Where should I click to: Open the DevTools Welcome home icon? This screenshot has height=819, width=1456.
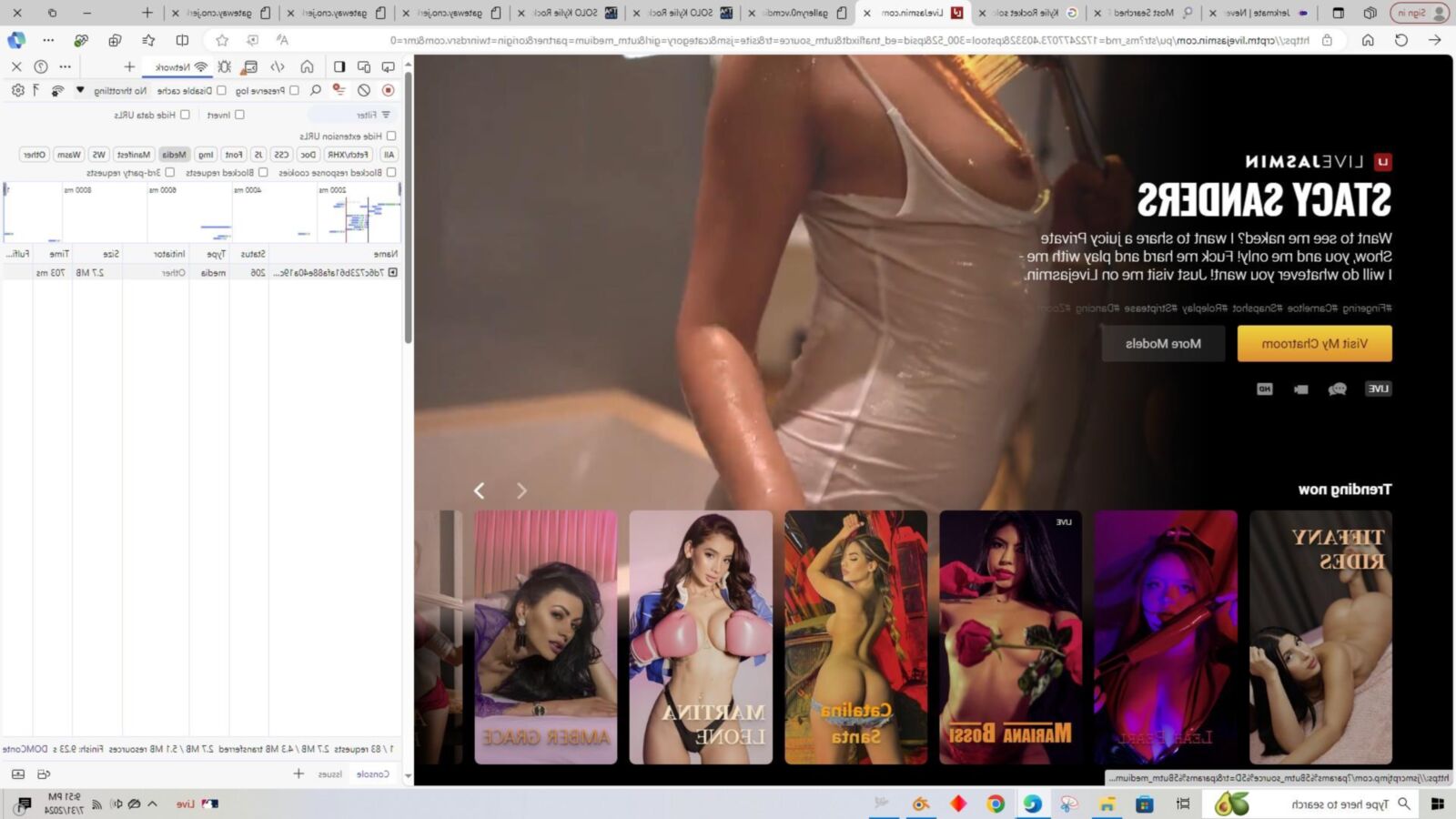308,66
